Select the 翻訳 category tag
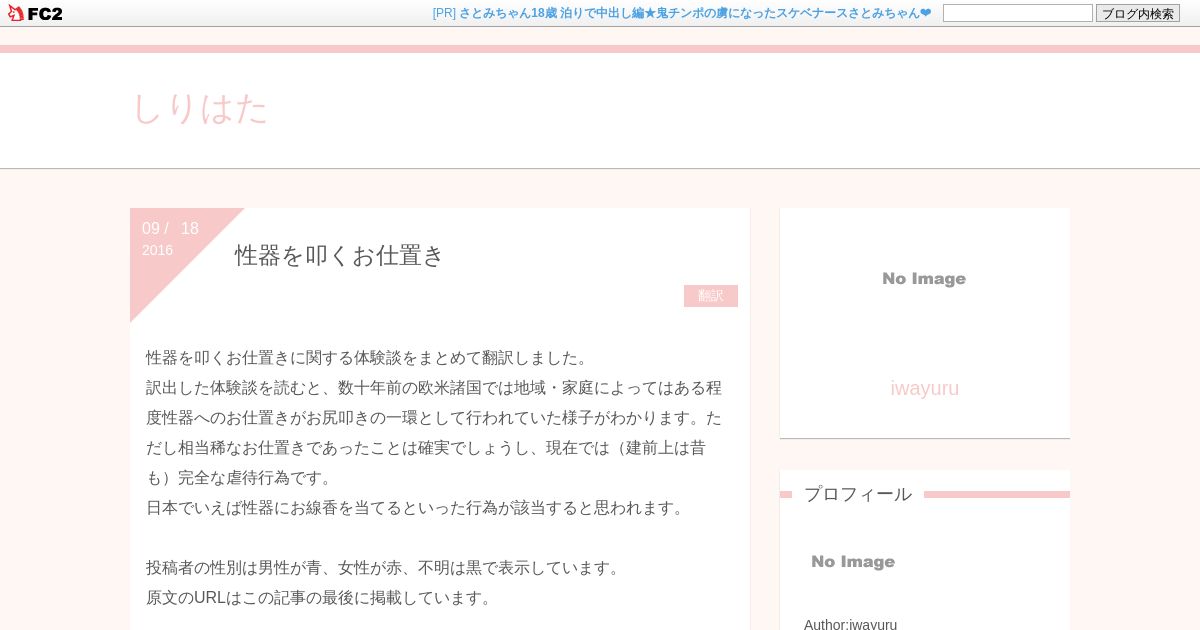Viewport: 1200px width, 630px height. coord(711,296)
